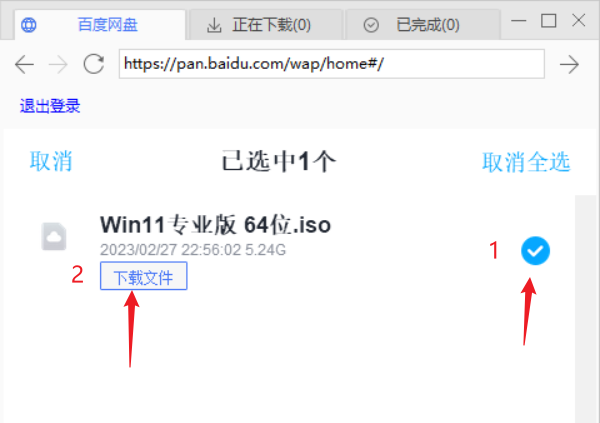Click the back navigation arrow
This screenshot has height=423, width=600.
pyautogui.click(x=24, y=64)
